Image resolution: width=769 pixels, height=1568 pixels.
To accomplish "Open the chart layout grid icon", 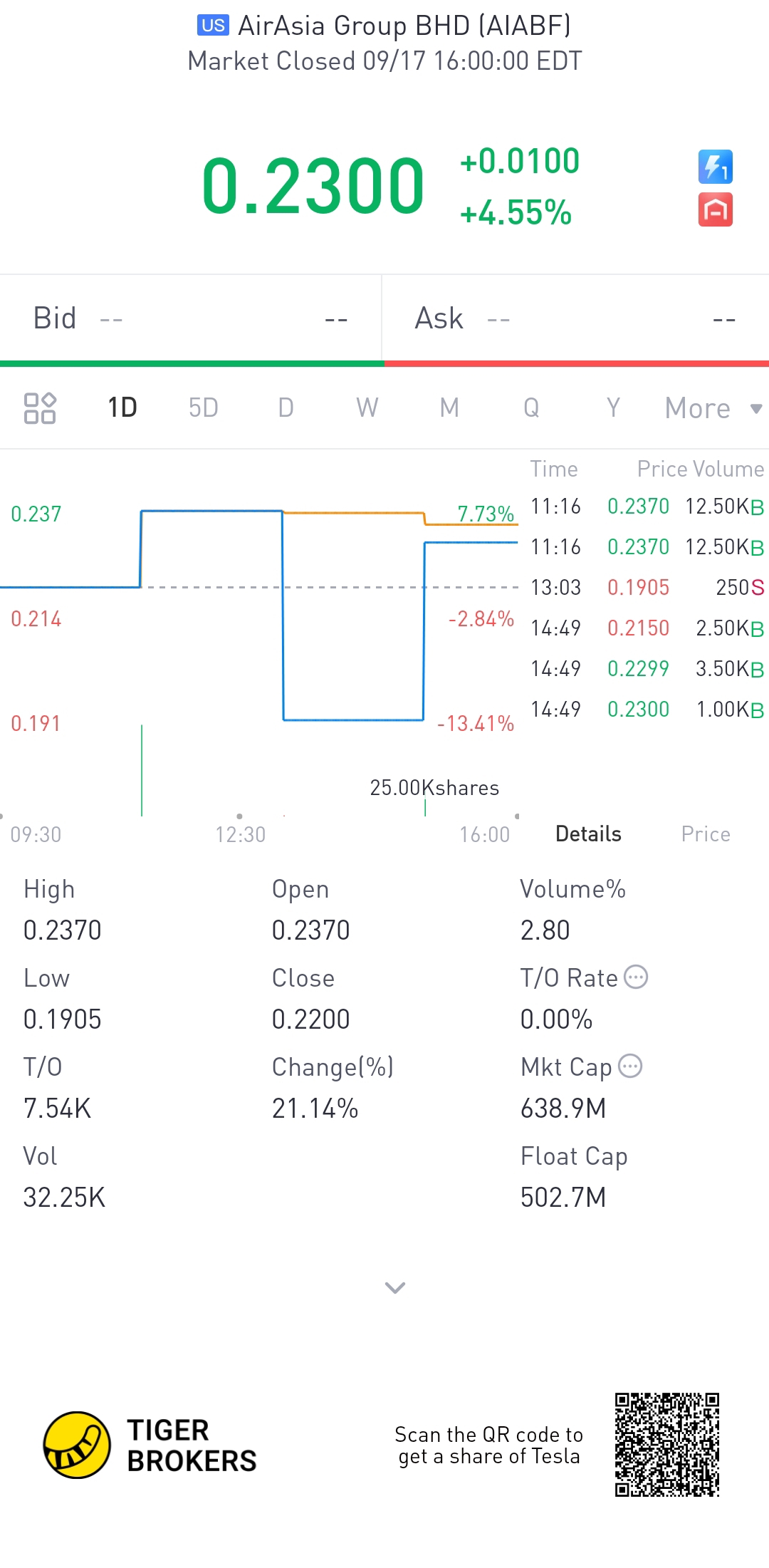I will point(40,408).
